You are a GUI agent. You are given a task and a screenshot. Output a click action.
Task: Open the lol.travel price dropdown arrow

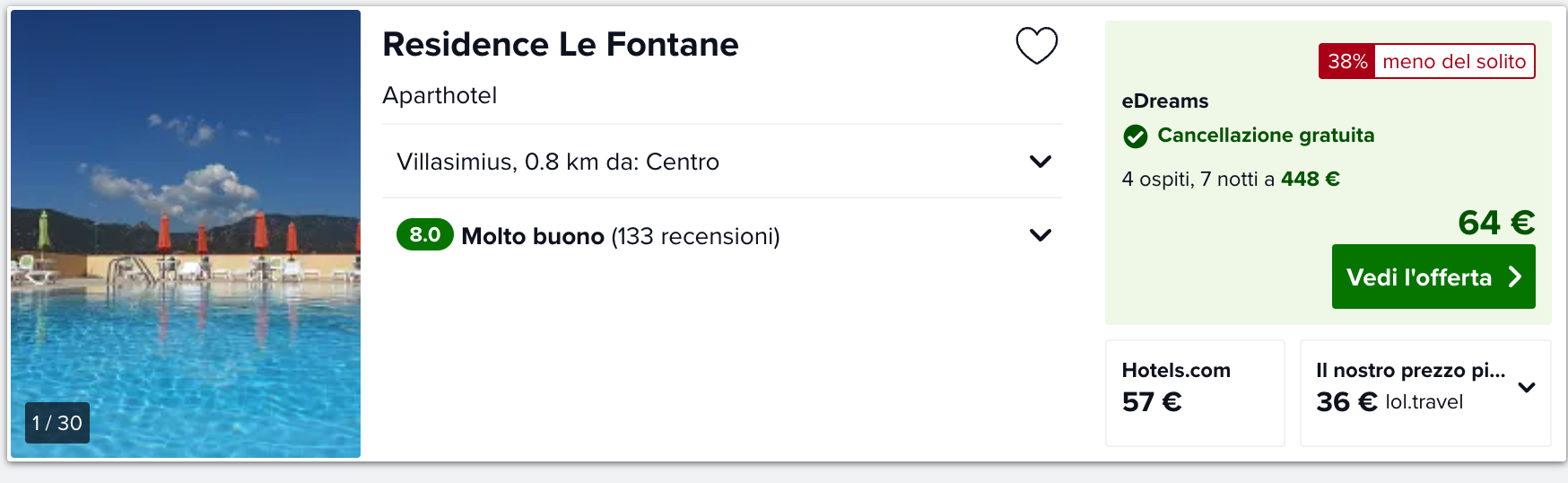[1526, 388]
